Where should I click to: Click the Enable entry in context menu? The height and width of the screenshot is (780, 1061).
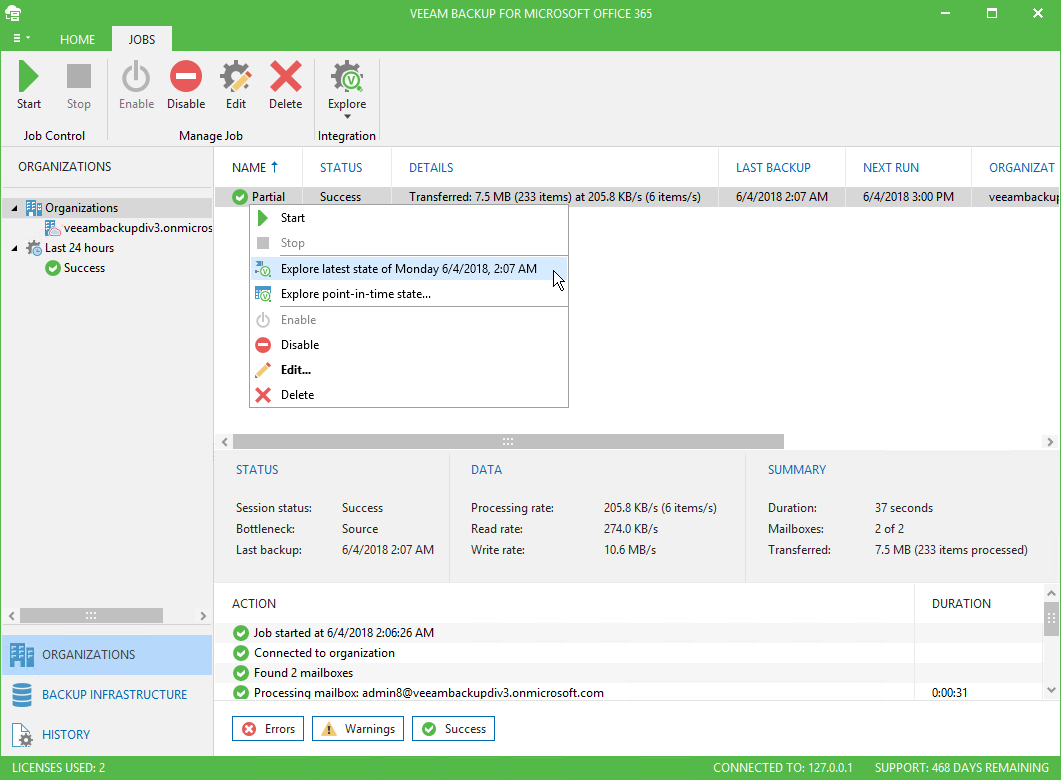409,319
